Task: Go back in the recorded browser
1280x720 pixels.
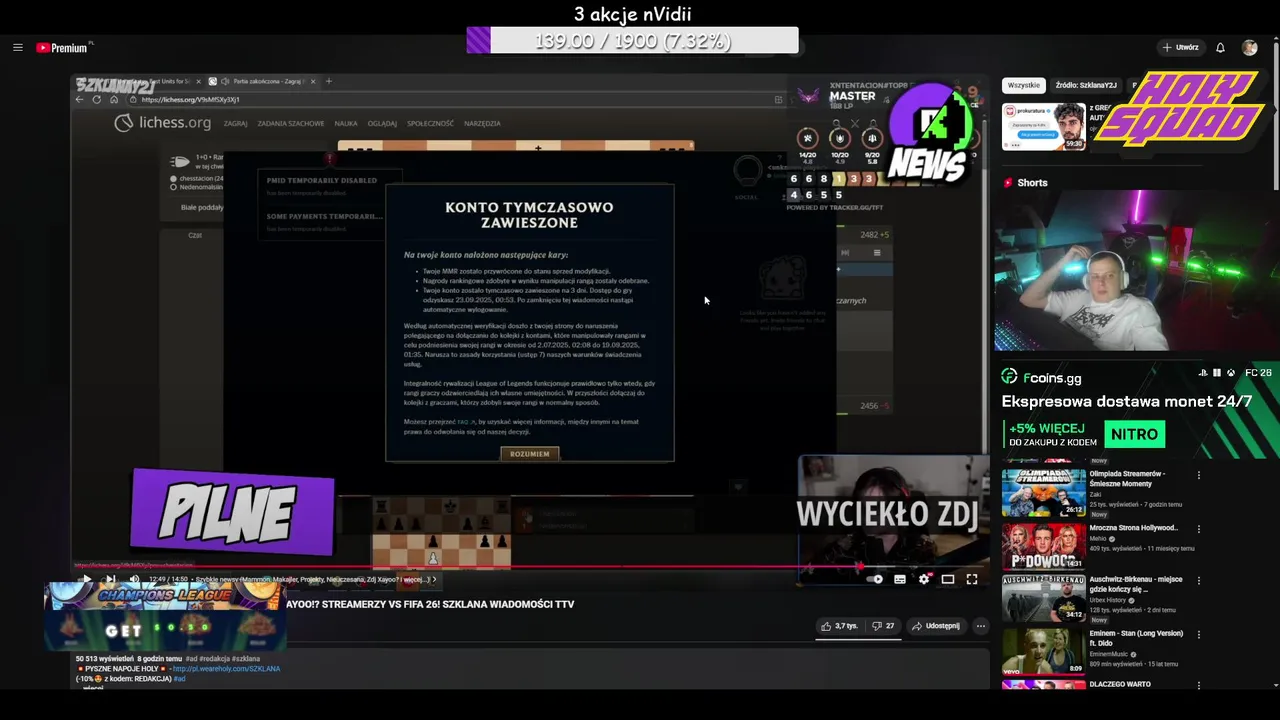Action: (x=81, y=100)
